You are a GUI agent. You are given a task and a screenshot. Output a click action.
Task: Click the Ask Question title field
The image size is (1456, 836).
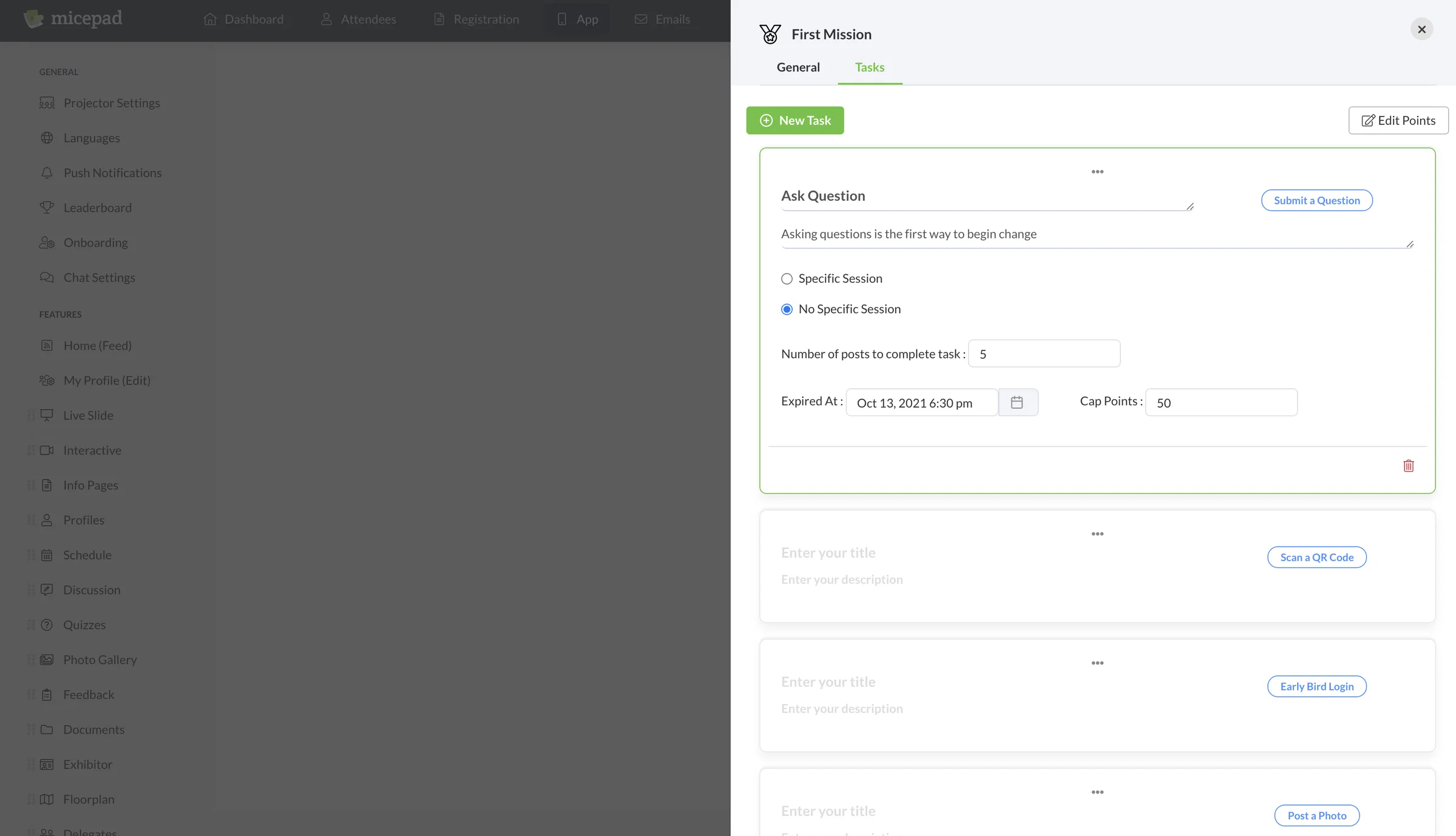pyautogui.click(x=987, y=197)
